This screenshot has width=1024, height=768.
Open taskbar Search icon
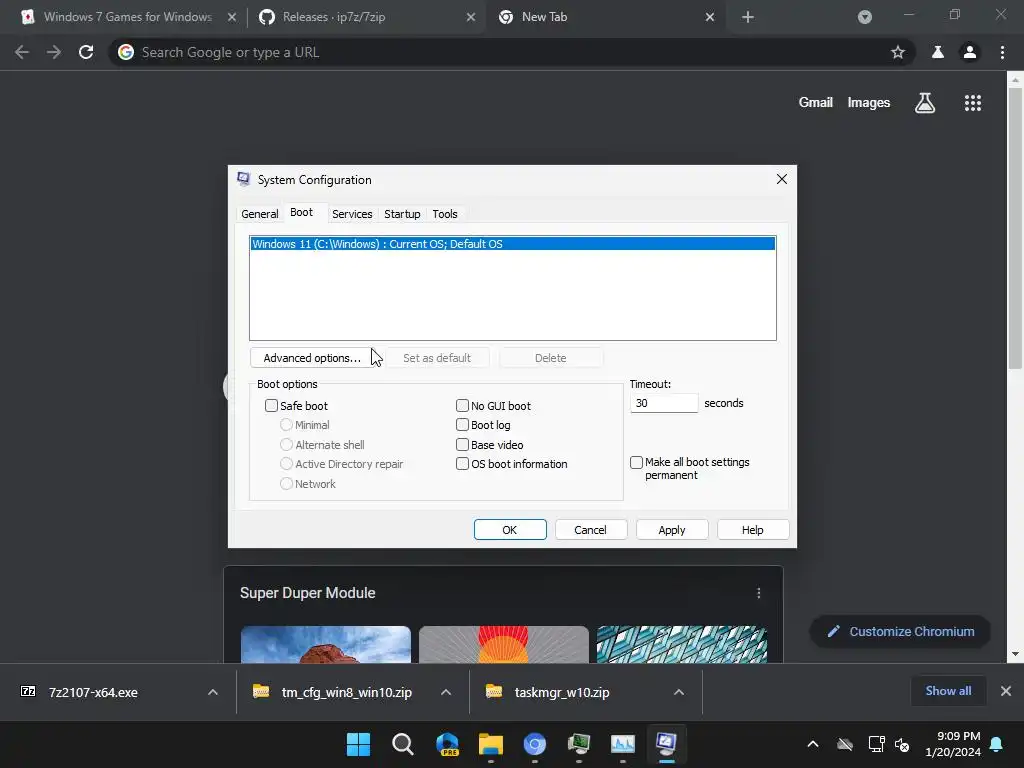pyautogui.click(x=402, y=744)
